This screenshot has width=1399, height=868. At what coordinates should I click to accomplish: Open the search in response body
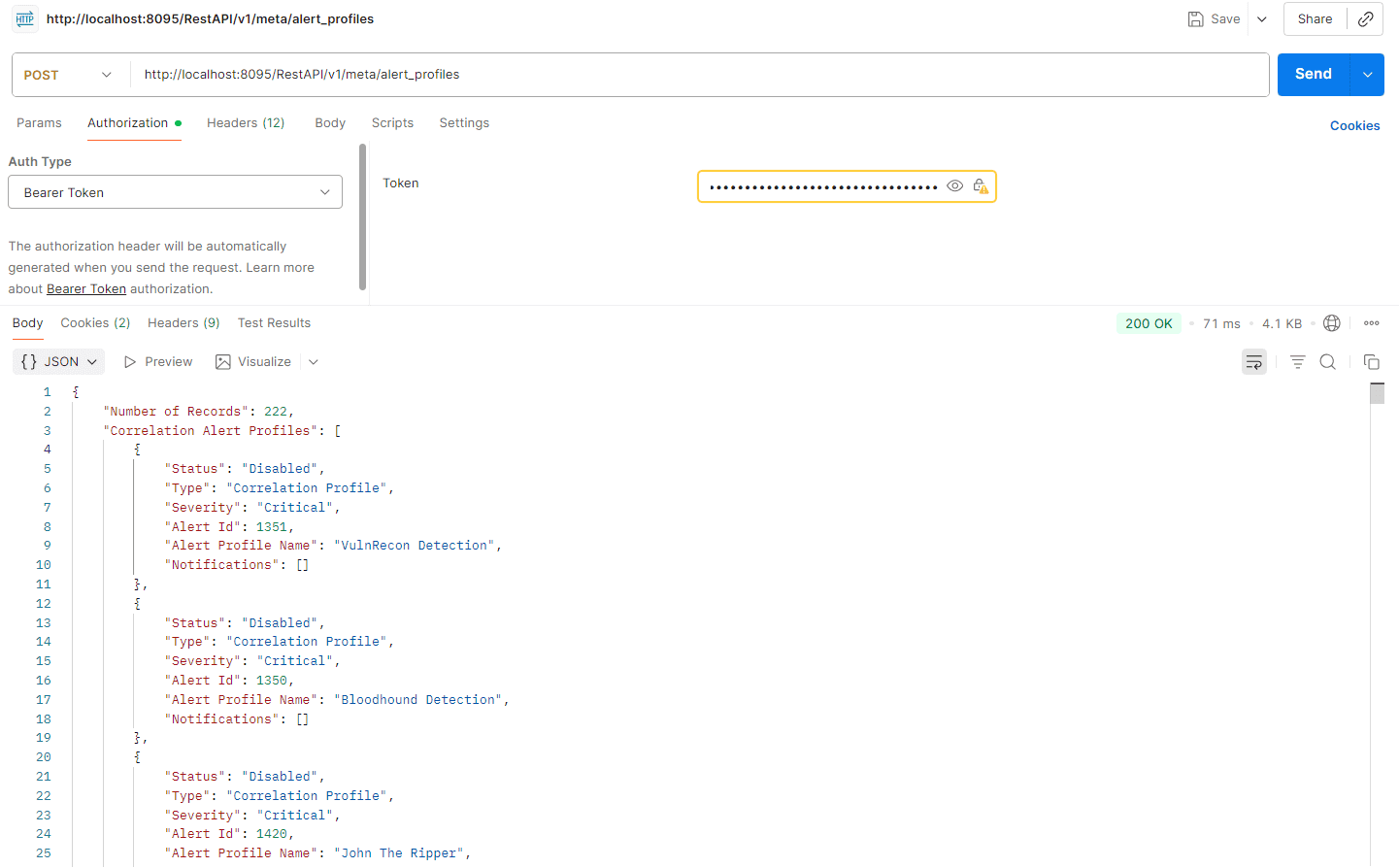1327,361
